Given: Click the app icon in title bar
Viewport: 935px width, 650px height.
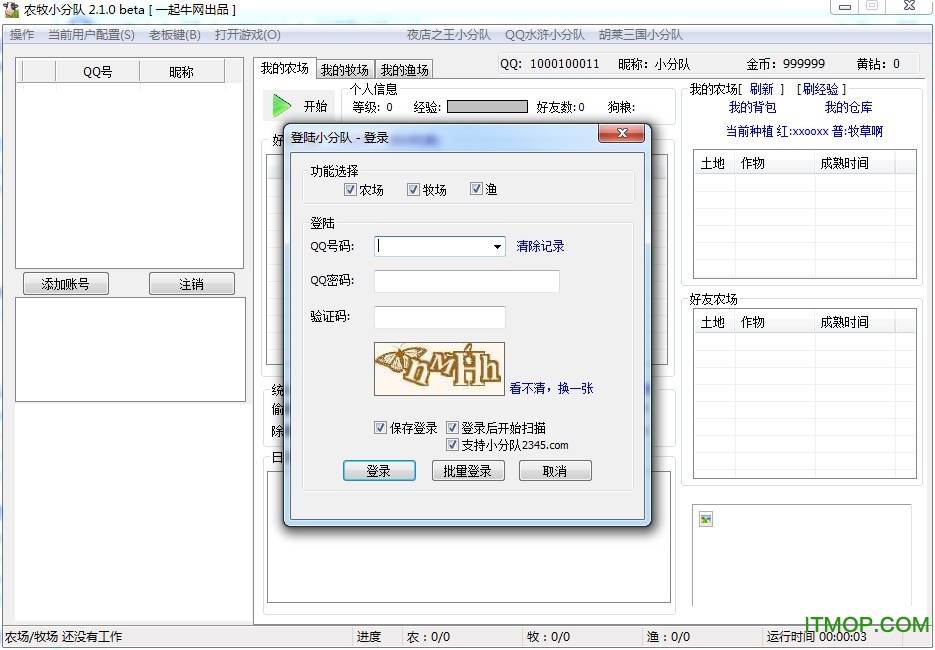Looking at the screenshot, I should tap(11, 9).
